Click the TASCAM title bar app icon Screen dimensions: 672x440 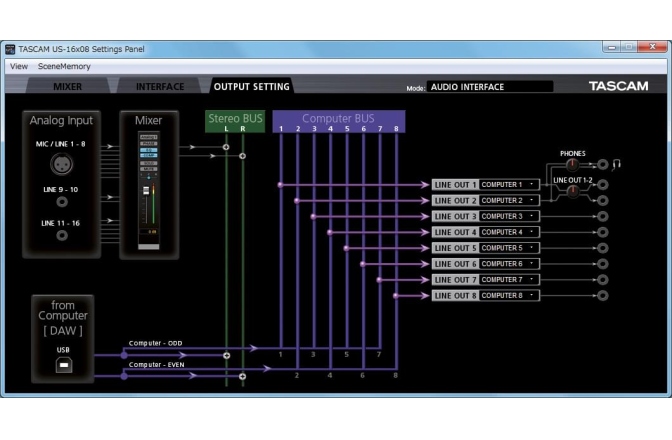pyautogui.click(x=10, y=49)
